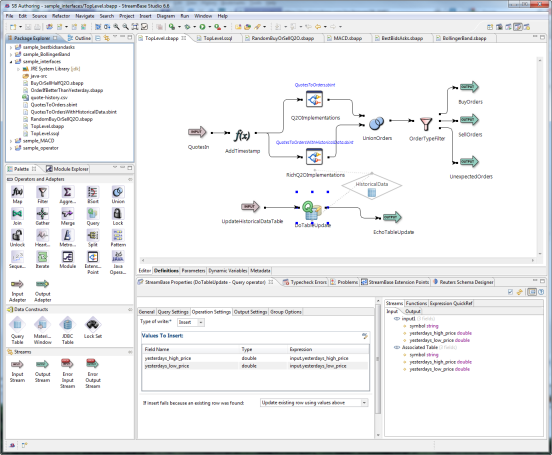The height and width of the screenshot is (455, 552).
Task: Select the Map operator in the palette
Action: (x=17, y=195)
